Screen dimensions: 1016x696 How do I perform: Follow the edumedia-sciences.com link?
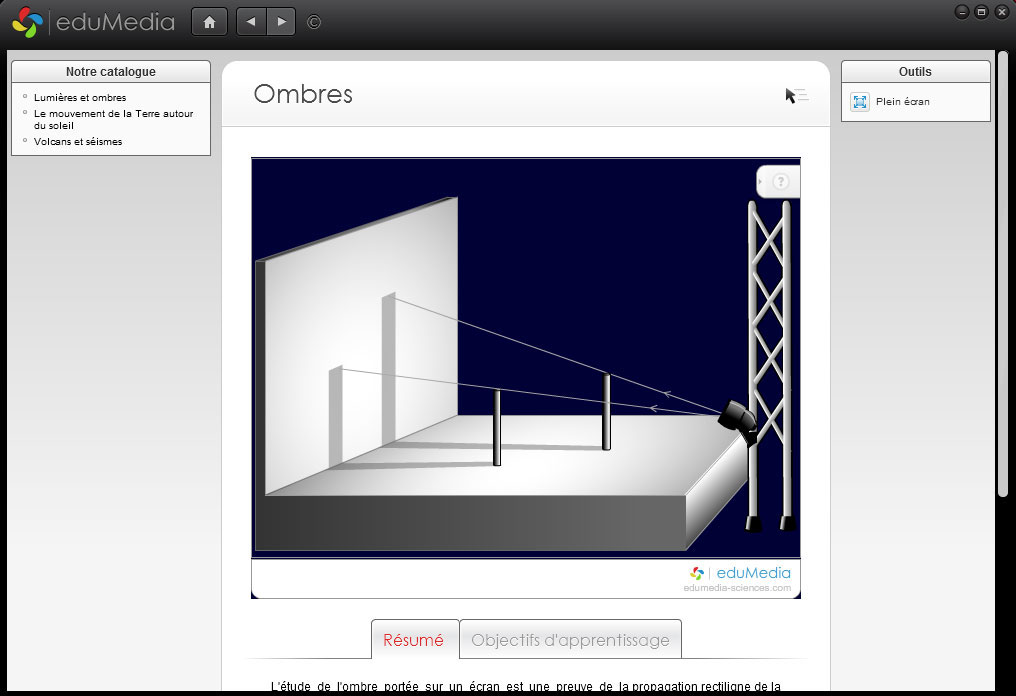click(737, 588)
